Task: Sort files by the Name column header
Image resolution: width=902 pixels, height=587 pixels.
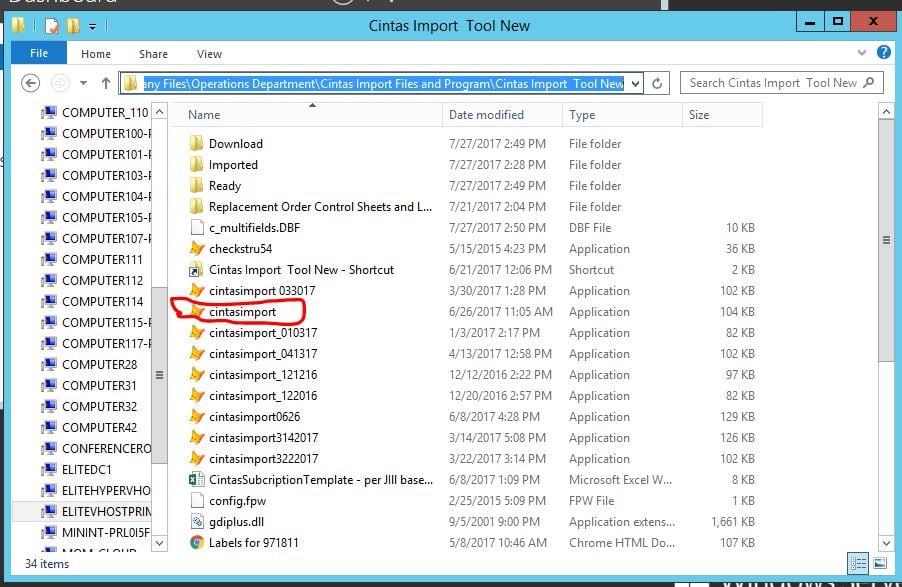Action: tap(203, 114)
